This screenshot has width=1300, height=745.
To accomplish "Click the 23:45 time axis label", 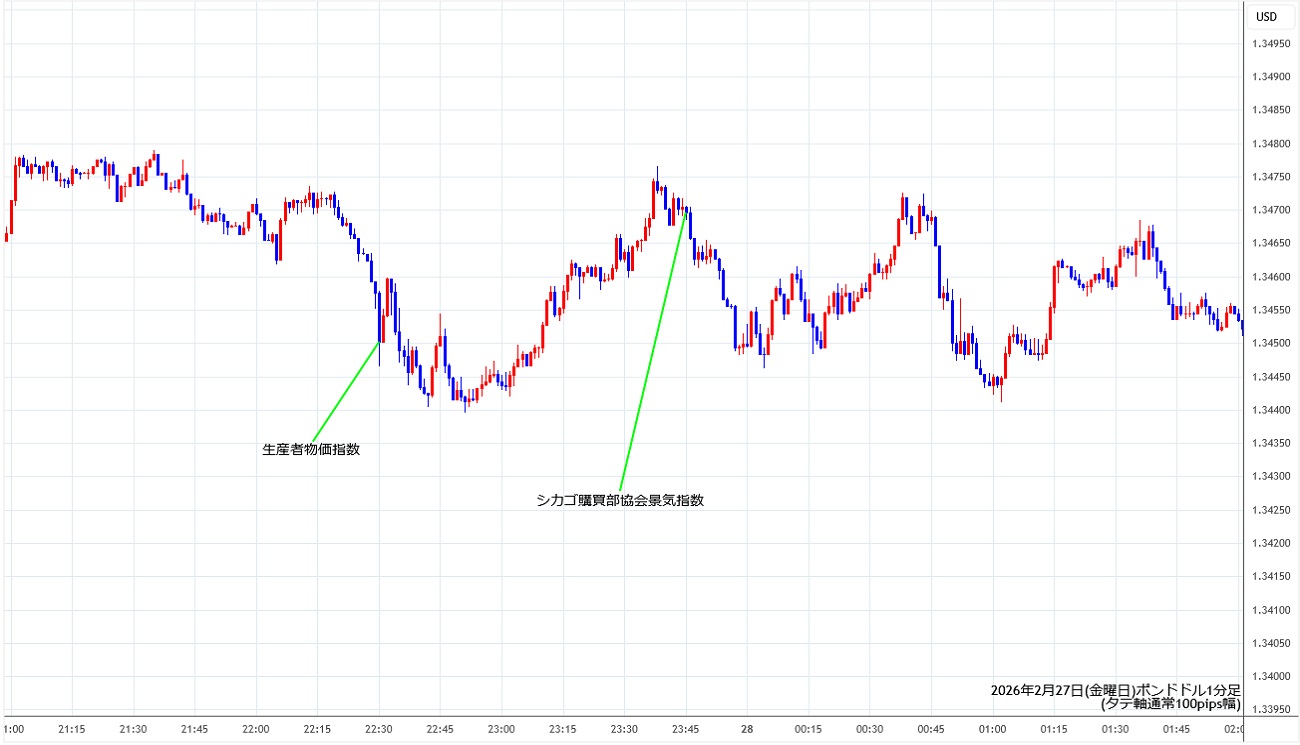I will click(x=685, y=729).
